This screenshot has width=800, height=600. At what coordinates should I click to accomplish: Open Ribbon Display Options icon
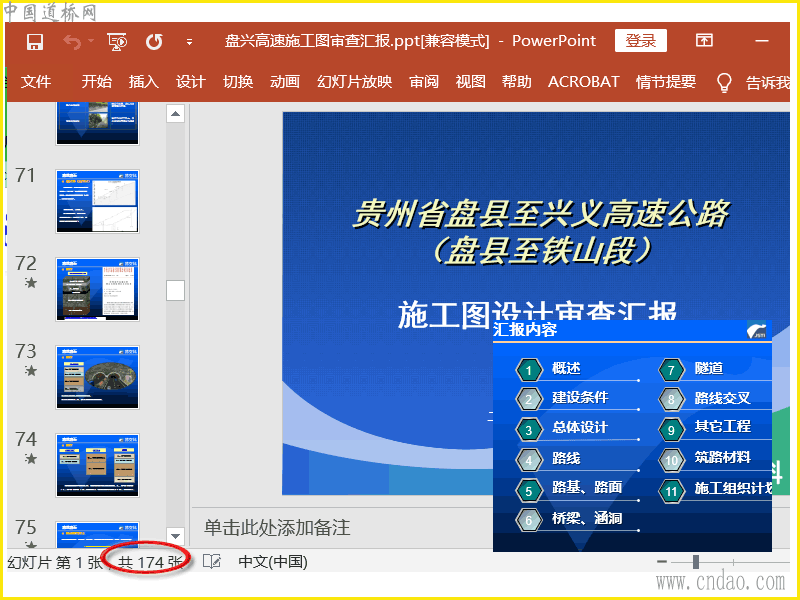tap(704, 40)
